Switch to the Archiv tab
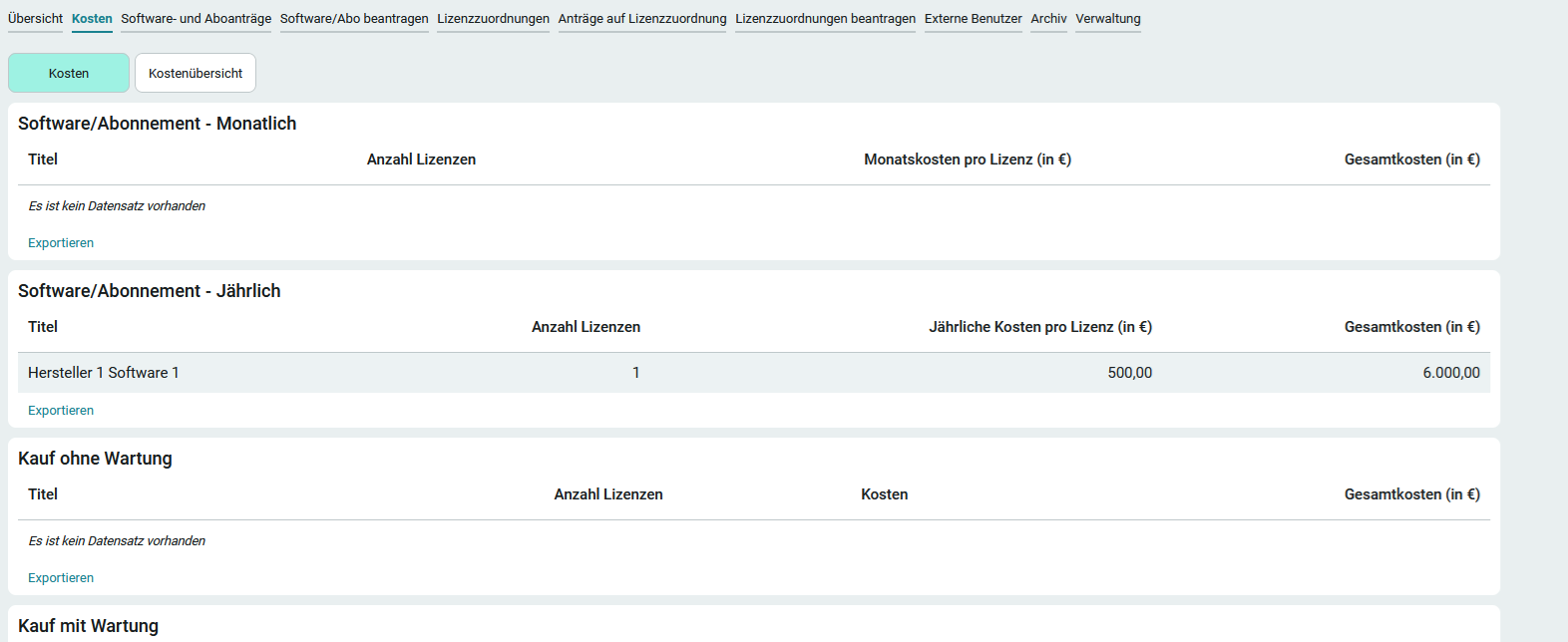Screen dimensions: 1568x642 1048,19
